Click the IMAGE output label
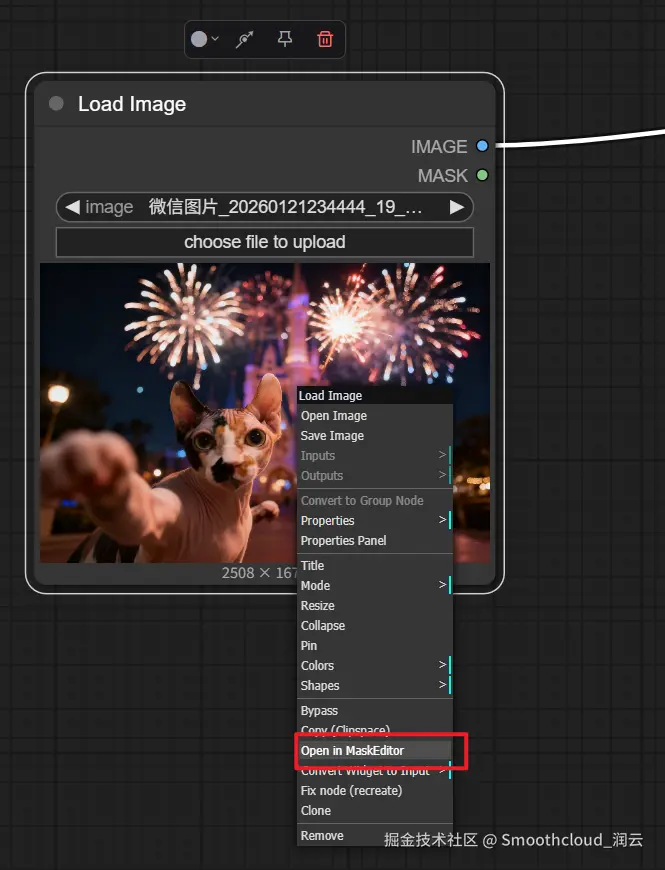Image resolution: width=665 pixels, height=870 pixels. coord(439,146)
